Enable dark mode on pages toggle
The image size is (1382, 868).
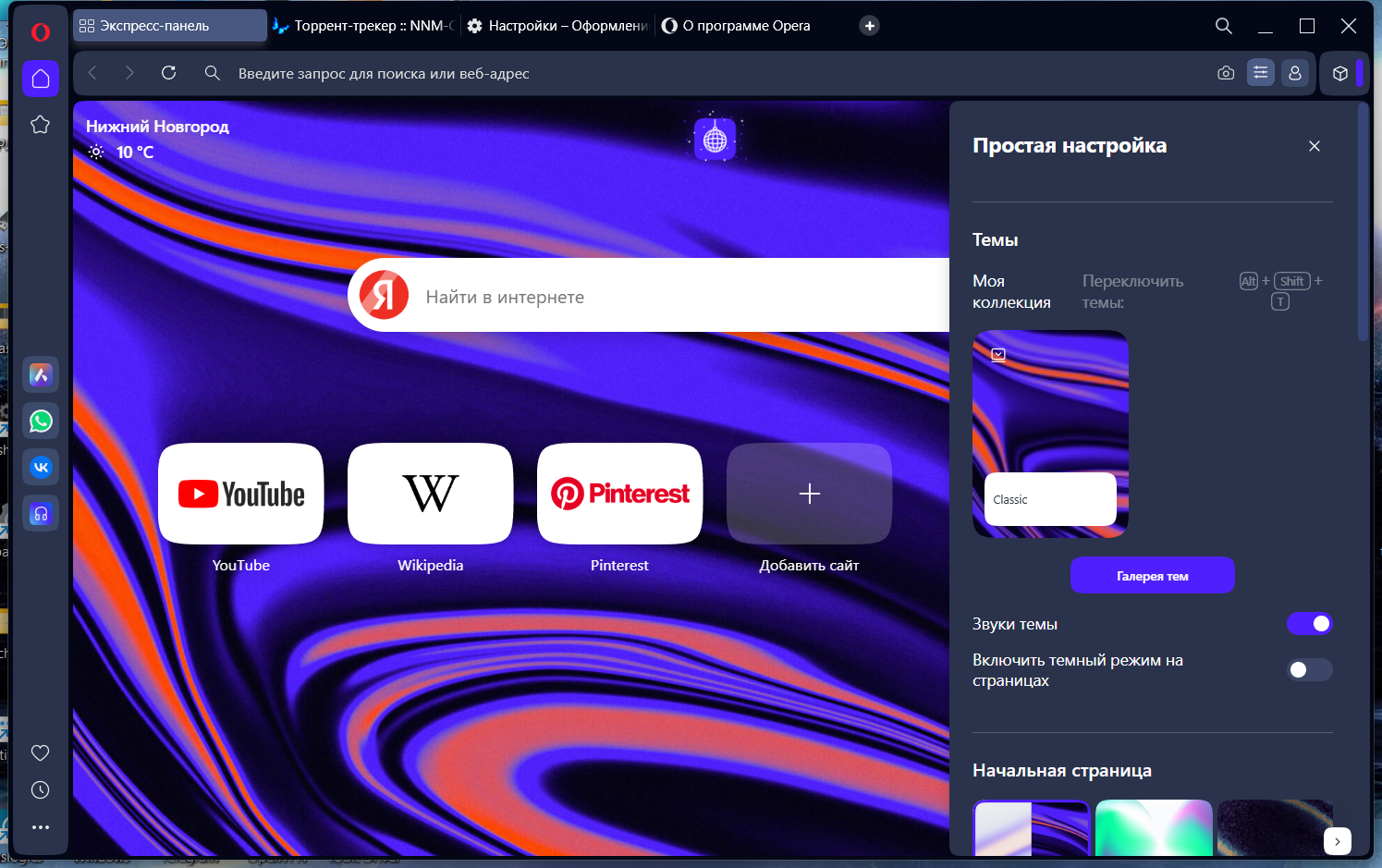(x=1310, y=669)
